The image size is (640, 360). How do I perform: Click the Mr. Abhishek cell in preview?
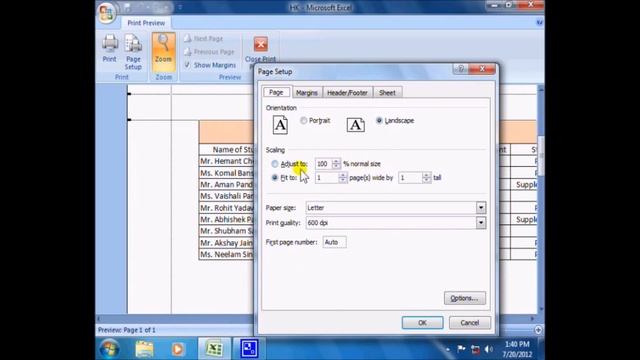pos(226,219)
